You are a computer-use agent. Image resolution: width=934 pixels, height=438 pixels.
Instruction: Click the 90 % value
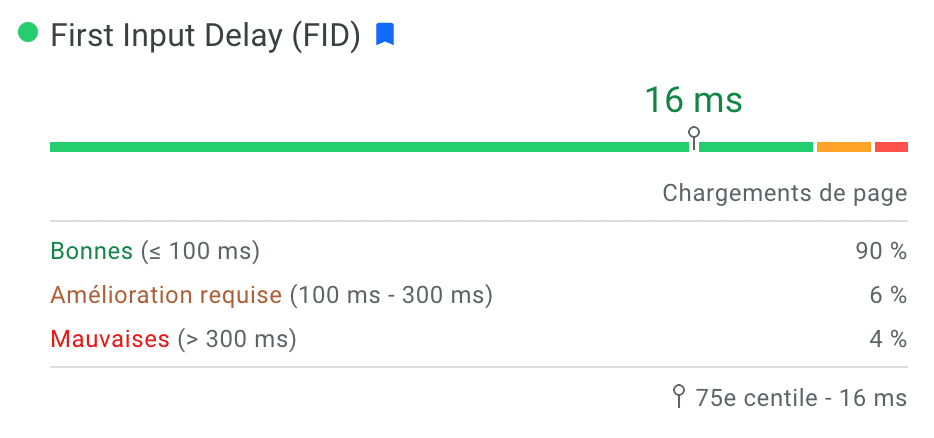click(882, 251)
